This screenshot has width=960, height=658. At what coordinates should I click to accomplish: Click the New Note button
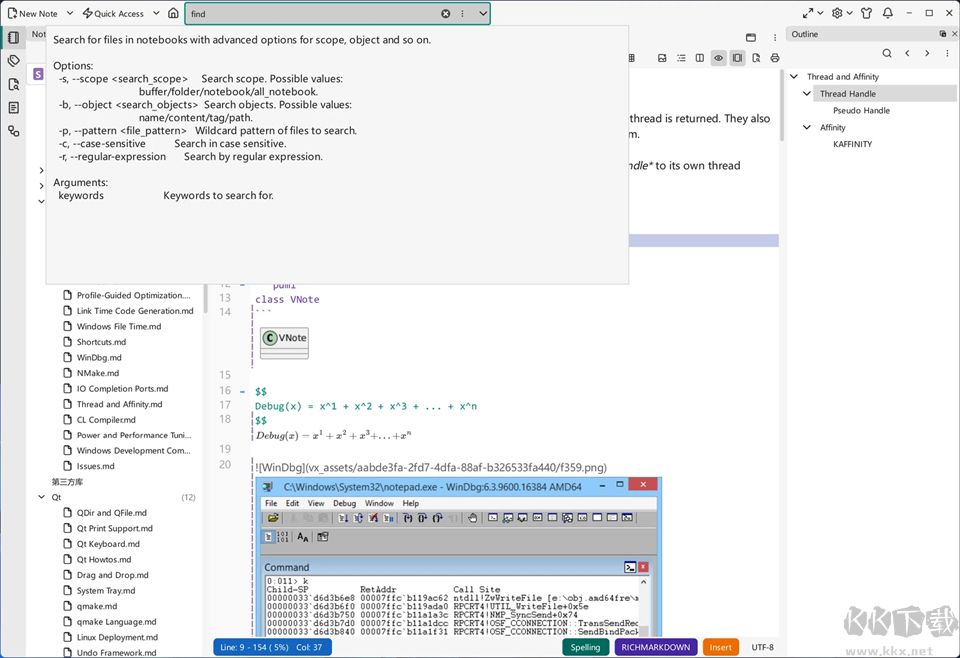pos(32,13)
